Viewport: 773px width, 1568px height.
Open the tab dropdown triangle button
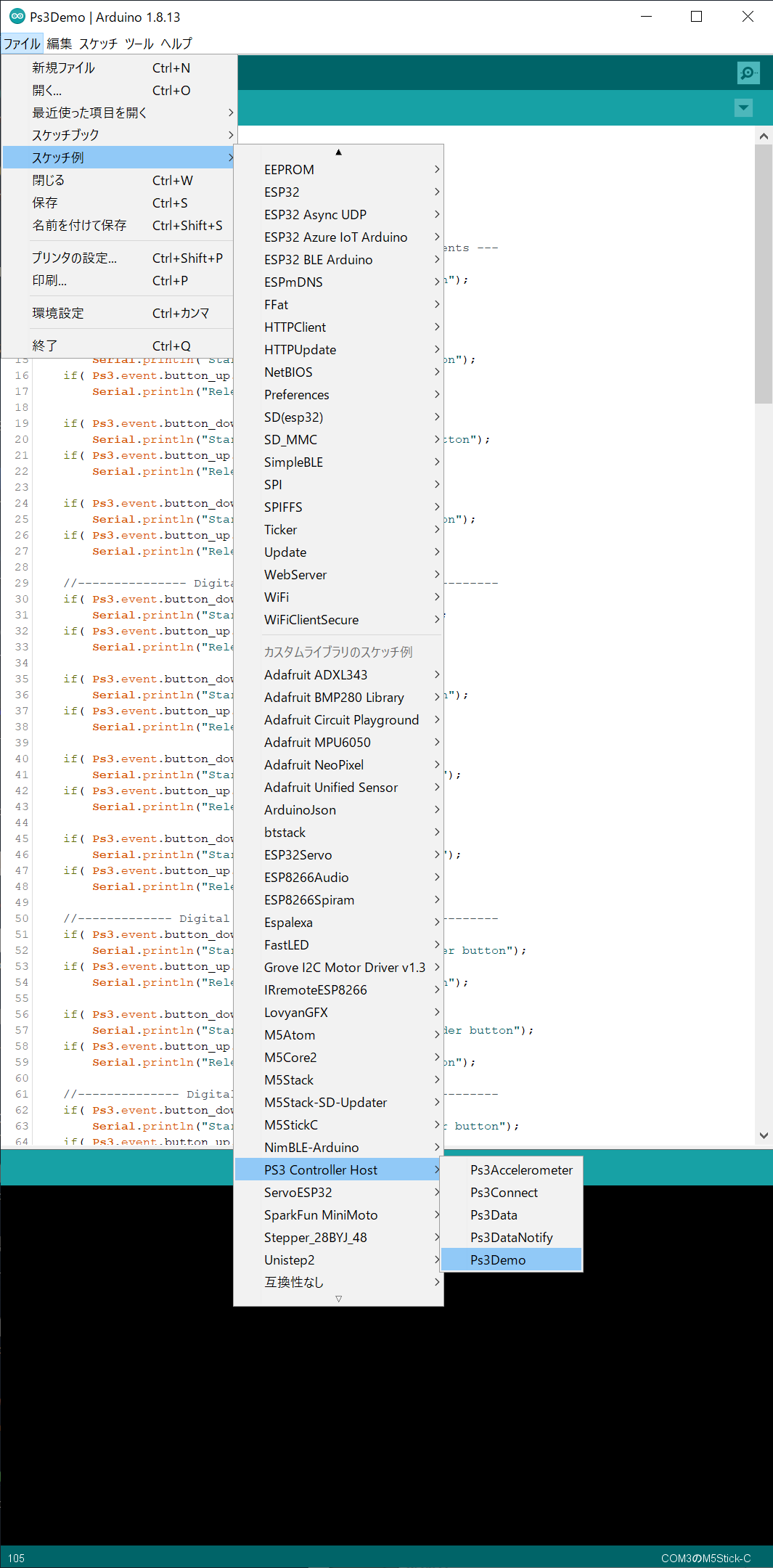[743, 108]
